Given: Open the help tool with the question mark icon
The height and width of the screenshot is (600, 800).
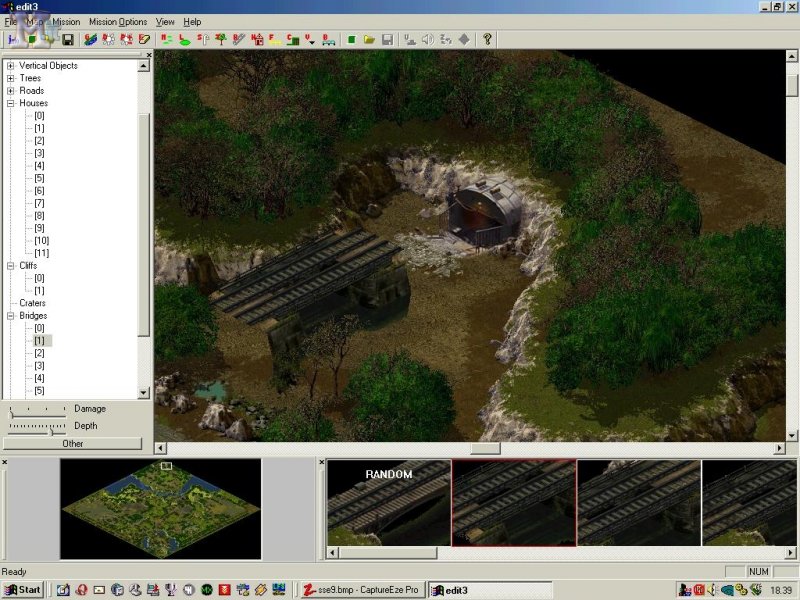Looking at the screenshot, I should coord(487,41).
